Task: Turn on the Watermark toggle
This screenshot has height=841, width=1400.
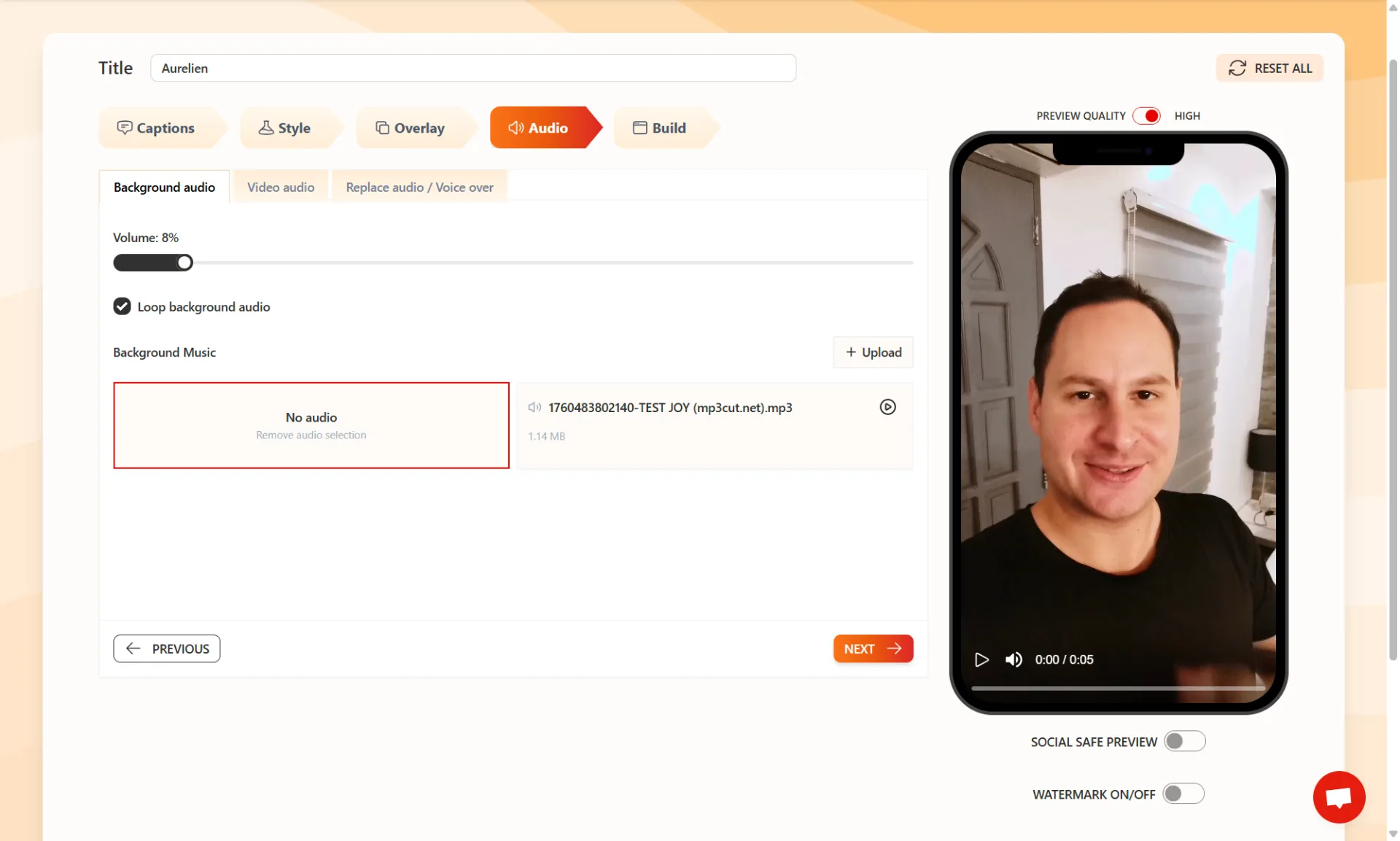Action: (1183, 794)
